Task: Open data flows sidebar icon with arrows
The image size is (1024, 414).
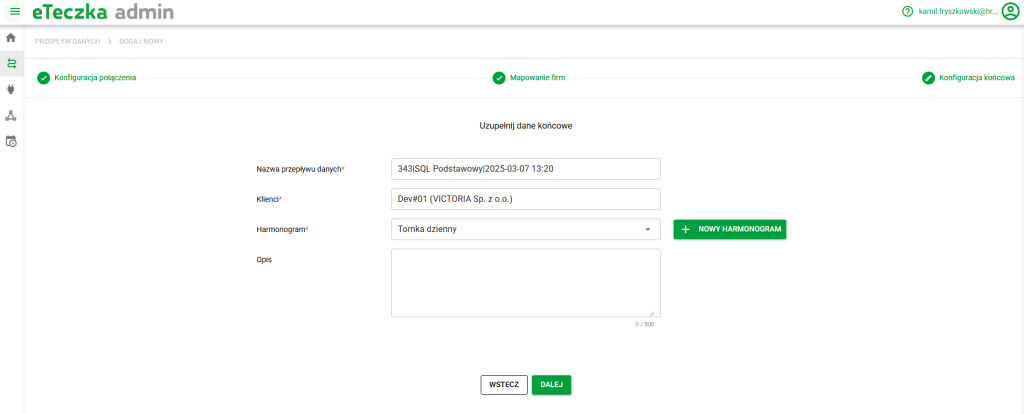Action: (11, 63)
